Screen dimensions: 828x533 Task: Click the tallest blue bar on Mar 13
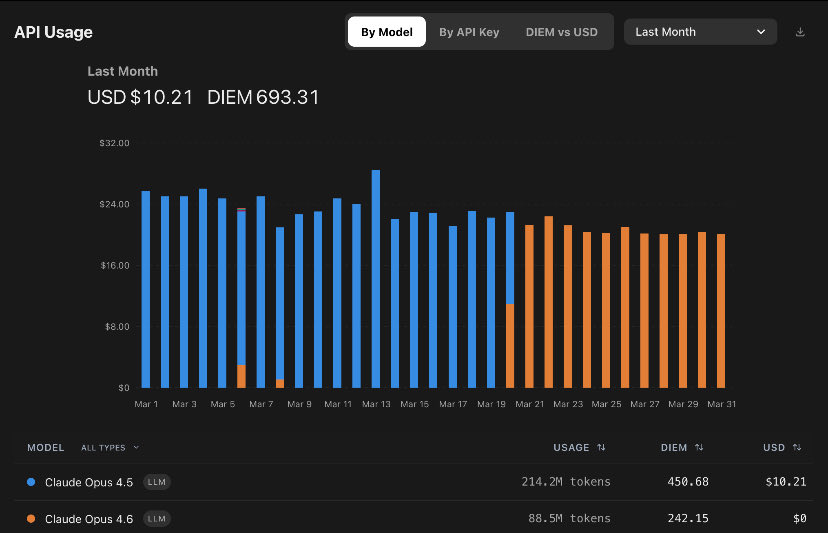(x=376, y=279)
